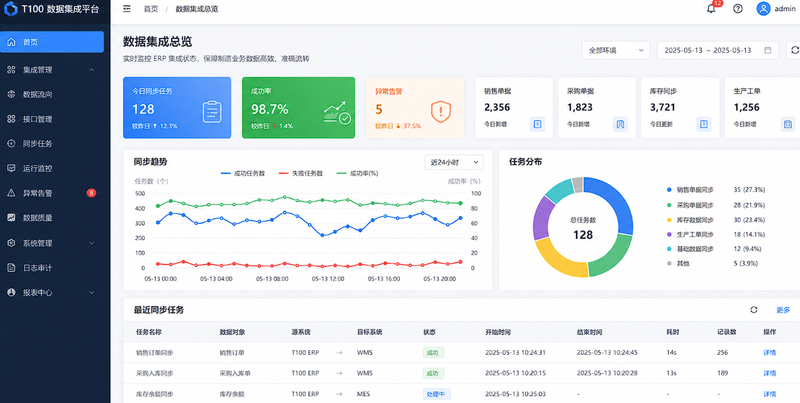This screenshot has width=800, height=403.
Task: Open the notification bell icon
Action: pyautogui.click(x=711, y=9)
